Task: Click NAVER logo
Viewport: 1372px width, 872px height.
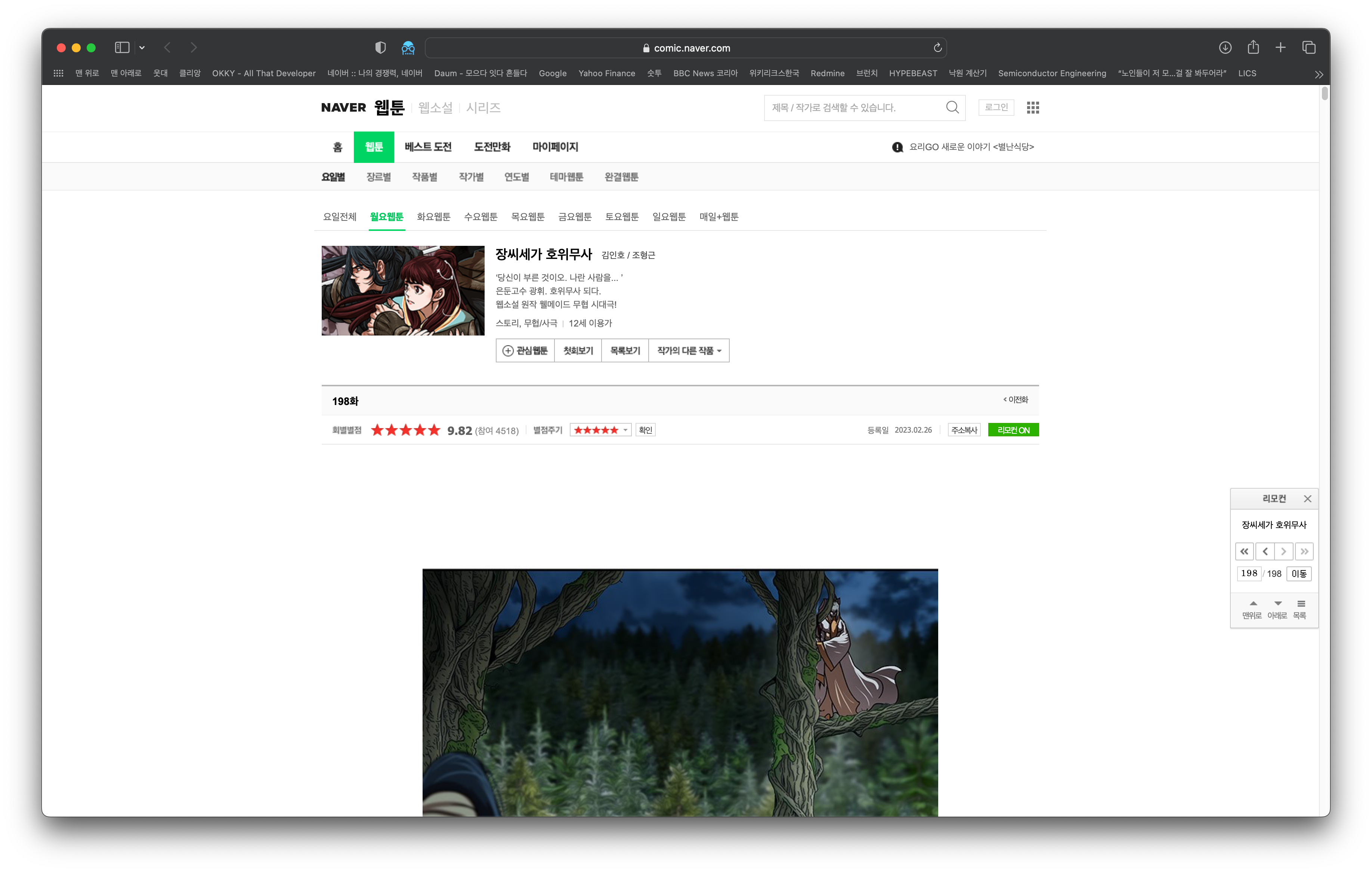Action: (344, 108)
